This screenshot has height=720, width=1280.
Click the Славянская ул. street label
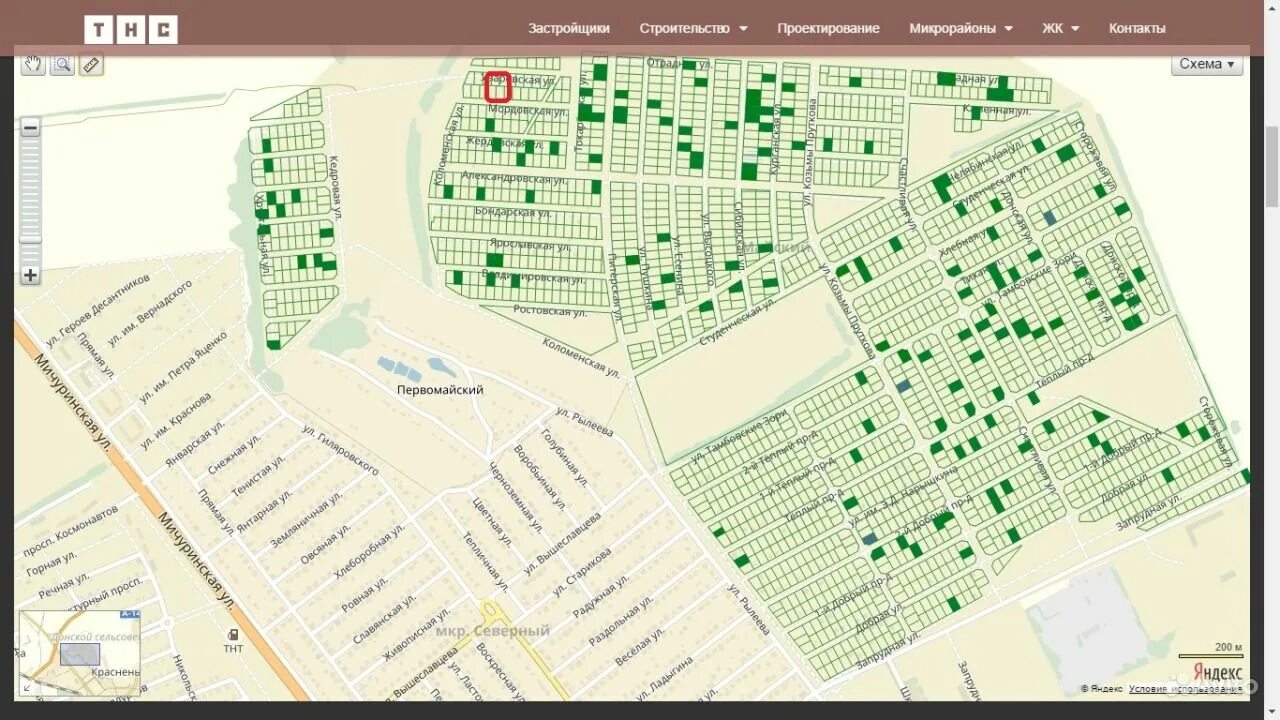[386, 619]
